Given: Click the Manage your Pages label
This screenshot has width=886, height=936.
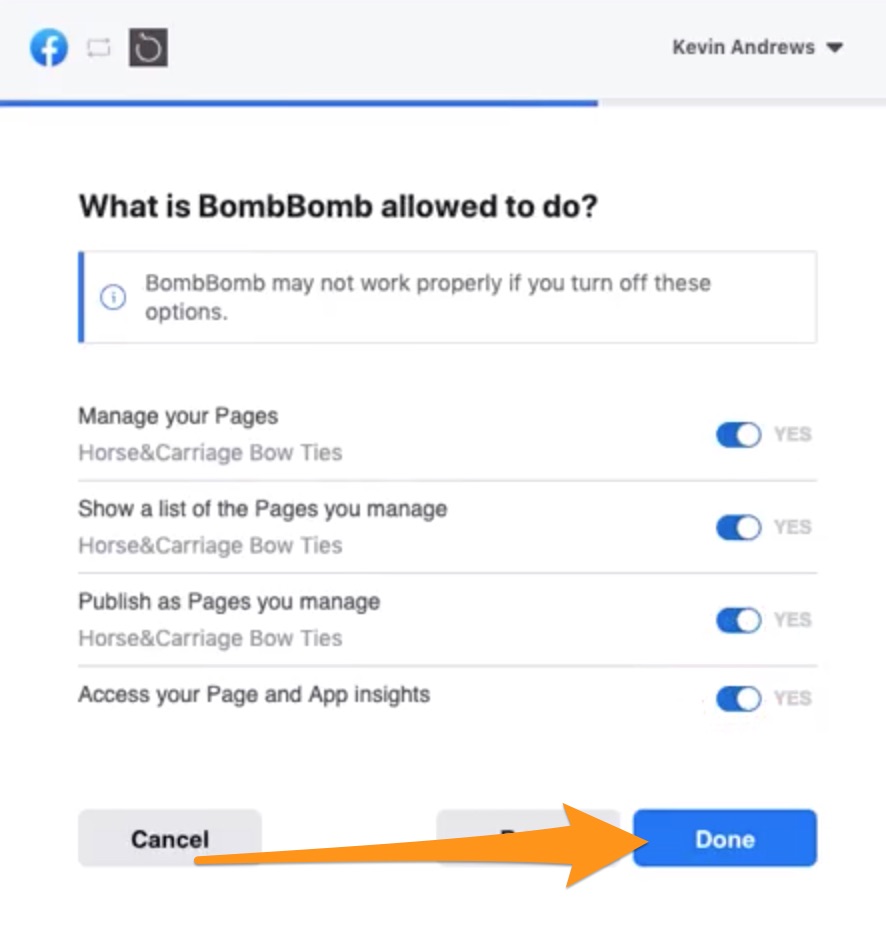Looking at the screenshot, I should click(178, 416).
